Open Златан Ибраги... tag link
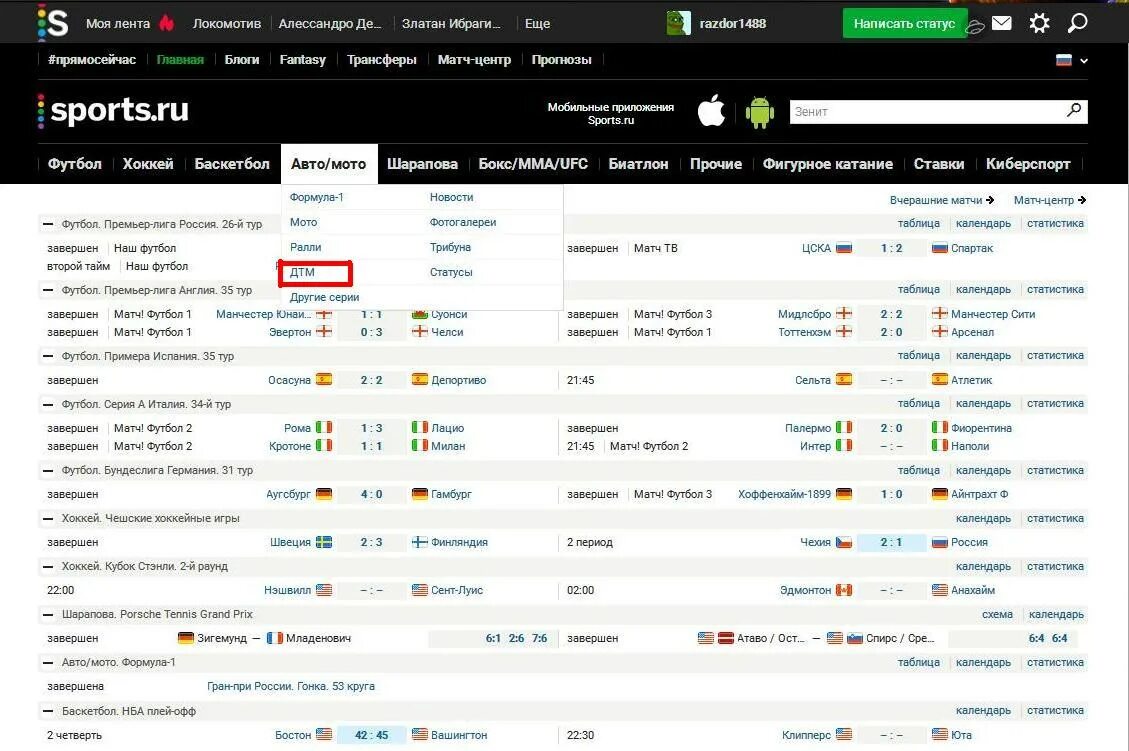 pos(451,24)
